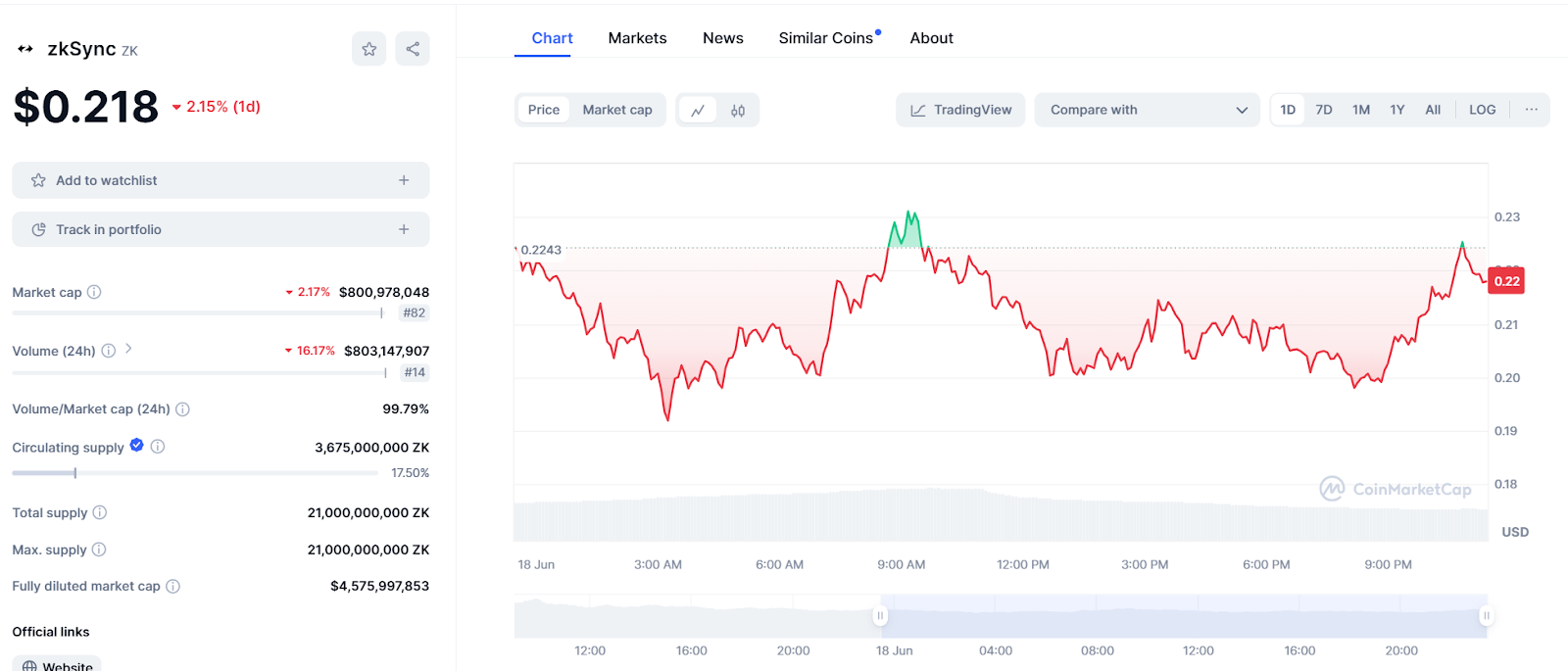Open the Compare with dropdown
The width and height of the screenshot is (1568, 671).
pos(1148,110)
